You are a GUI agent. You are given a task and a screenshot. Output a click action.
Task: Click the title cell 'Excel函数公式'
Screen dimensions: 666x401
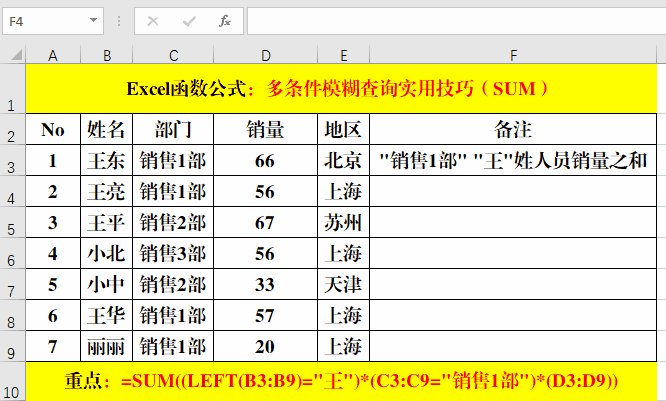[341, 89]
